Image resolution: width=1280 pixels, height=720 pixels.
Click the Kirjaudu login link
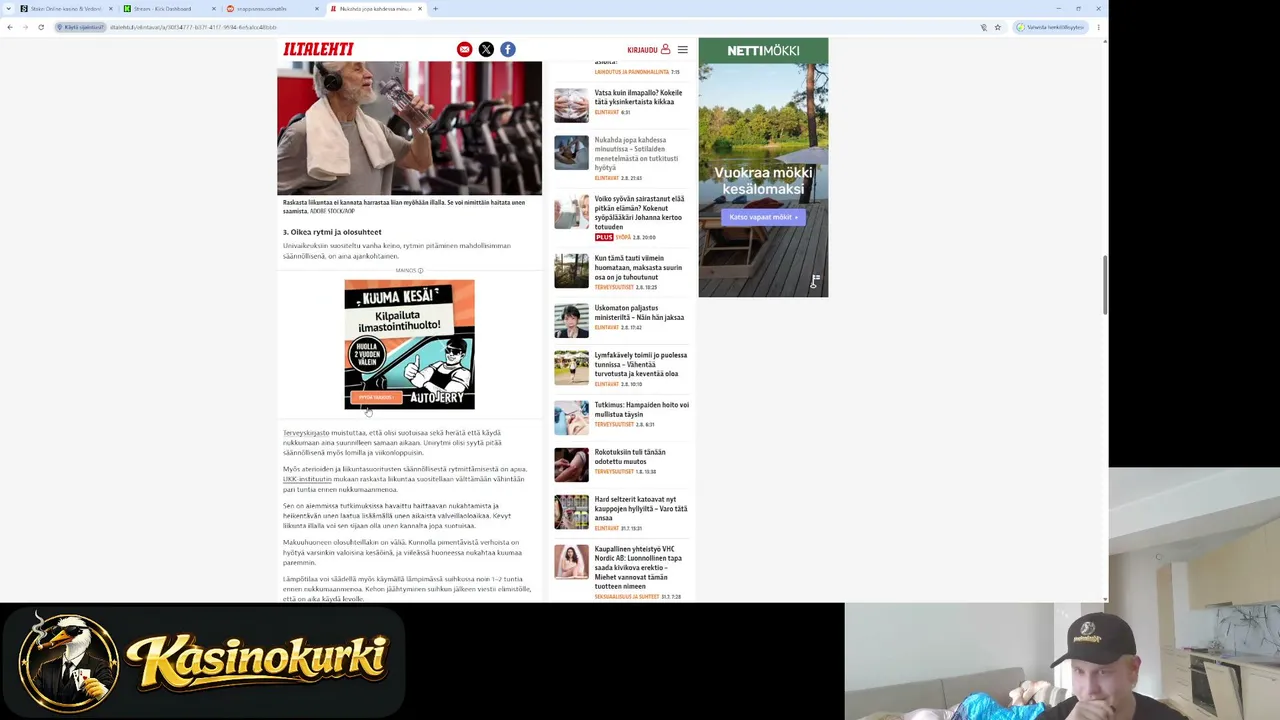click(648, 49)
